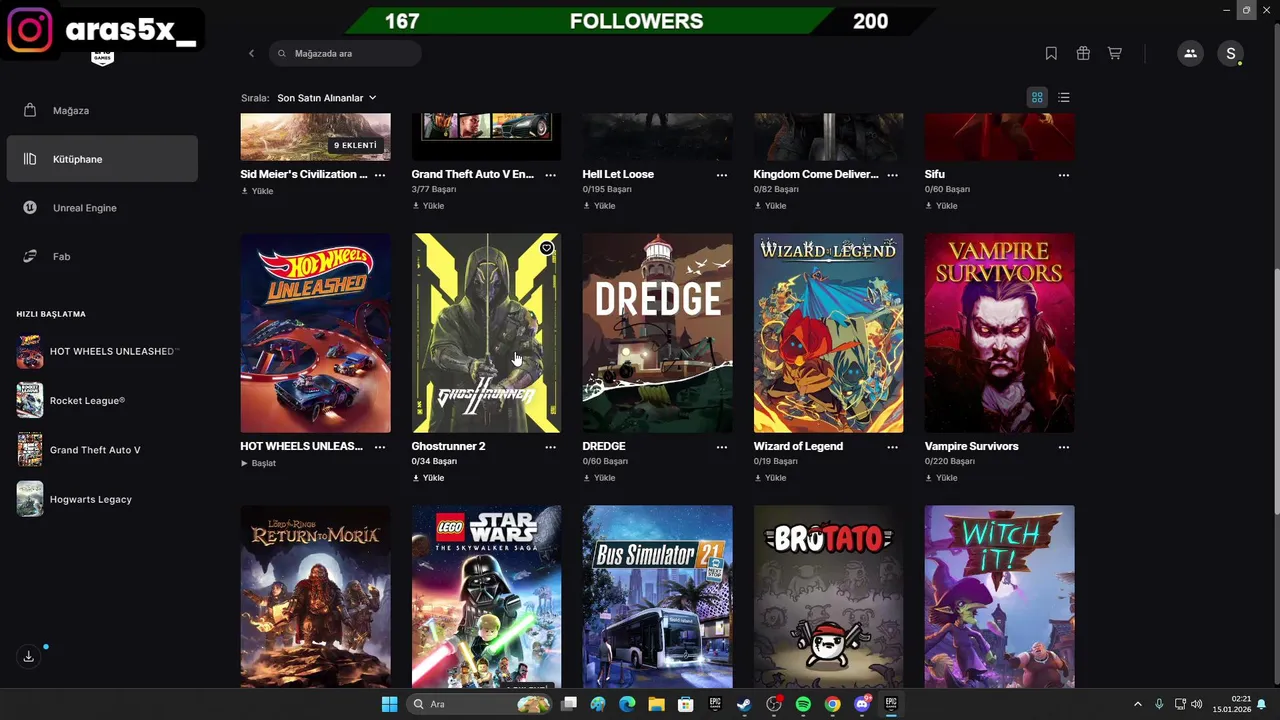Click Yükle under DREDGE
Image resolution: width=1280 pixels, height=720 pixels.
(x=599, y=478)
